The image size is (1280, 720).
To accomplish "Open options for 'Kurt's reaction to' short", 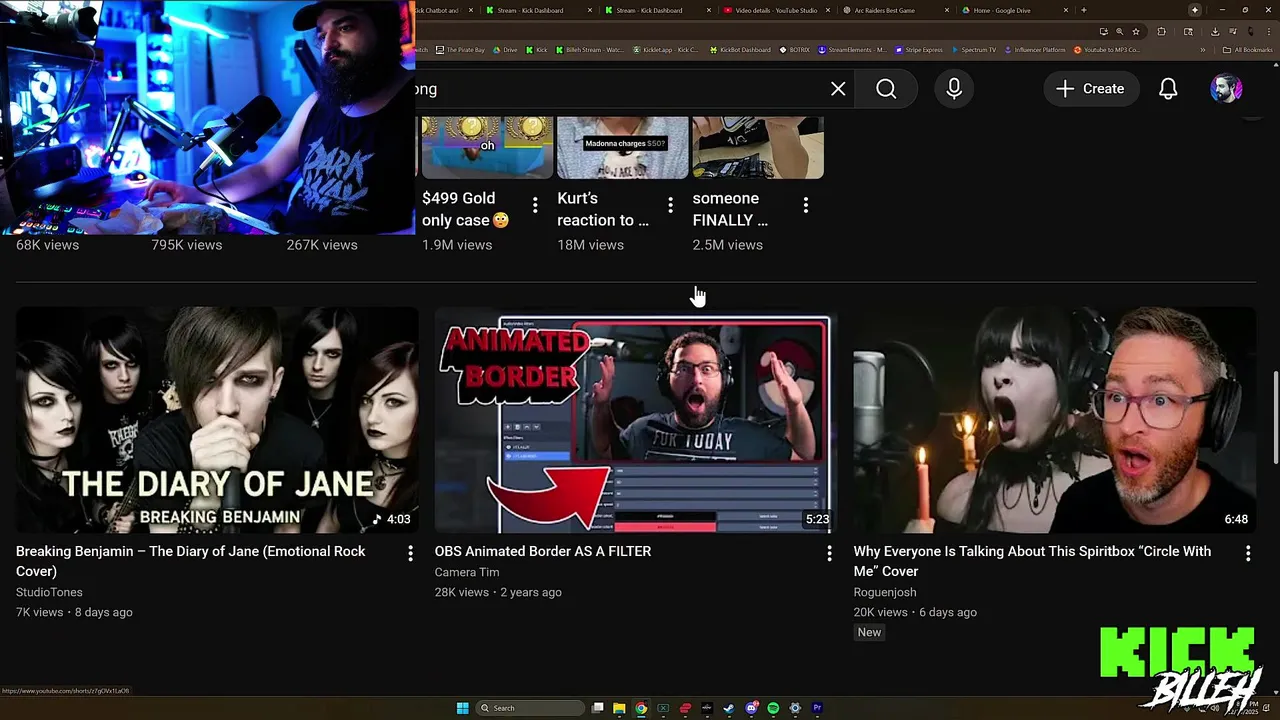I will coord(670,205).
